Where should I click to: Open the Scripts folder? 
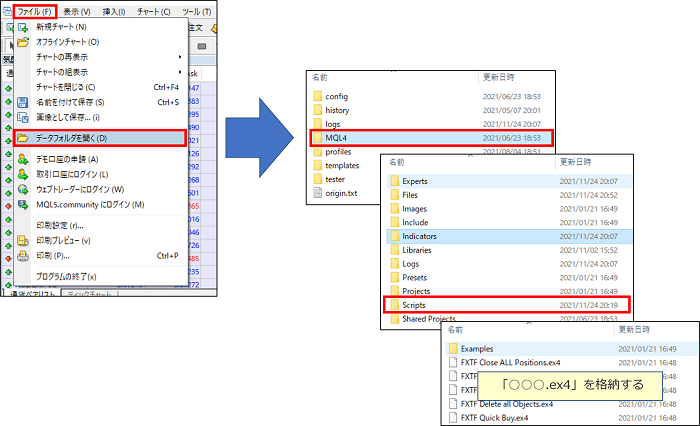tap(415, 304)
